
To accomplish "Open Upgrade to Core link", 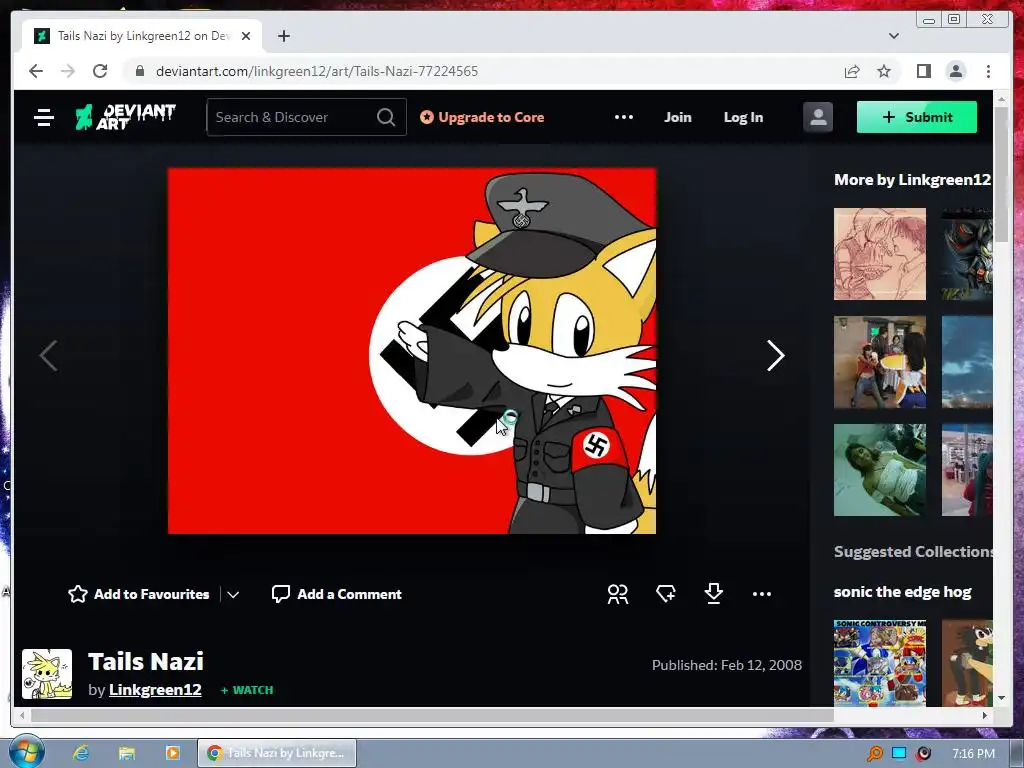I will tap(482, 117).
